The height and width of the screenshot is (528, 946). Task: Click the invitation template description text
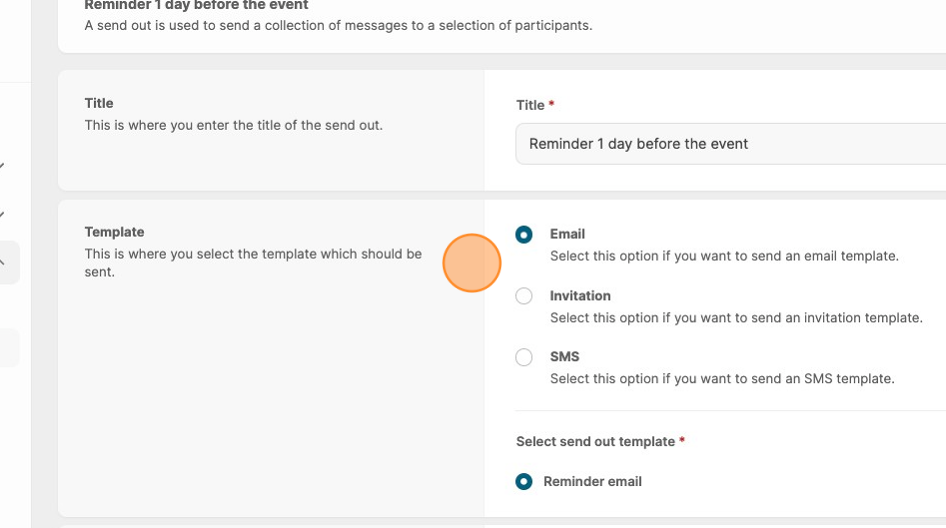click(x=735, y=318)
